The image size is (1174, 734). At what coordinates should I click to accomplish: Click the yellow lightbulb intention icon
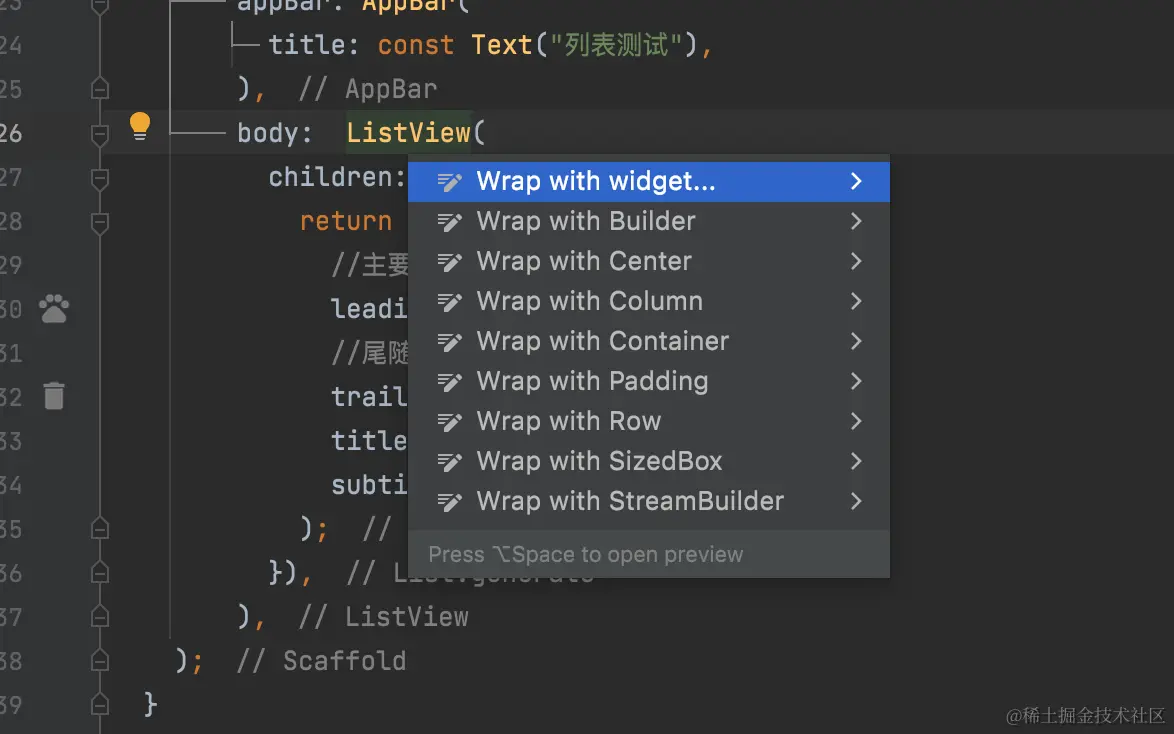140,126
